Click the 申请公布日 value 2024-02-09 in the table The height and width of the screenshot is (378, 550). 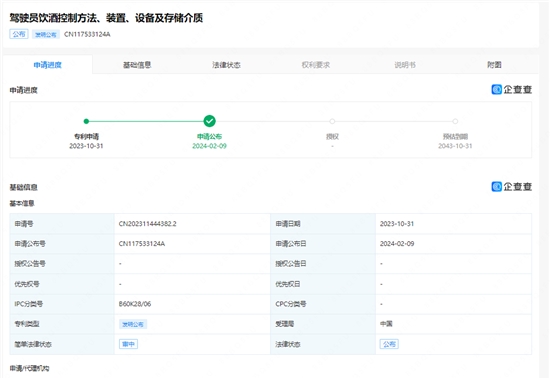[397, 244]
